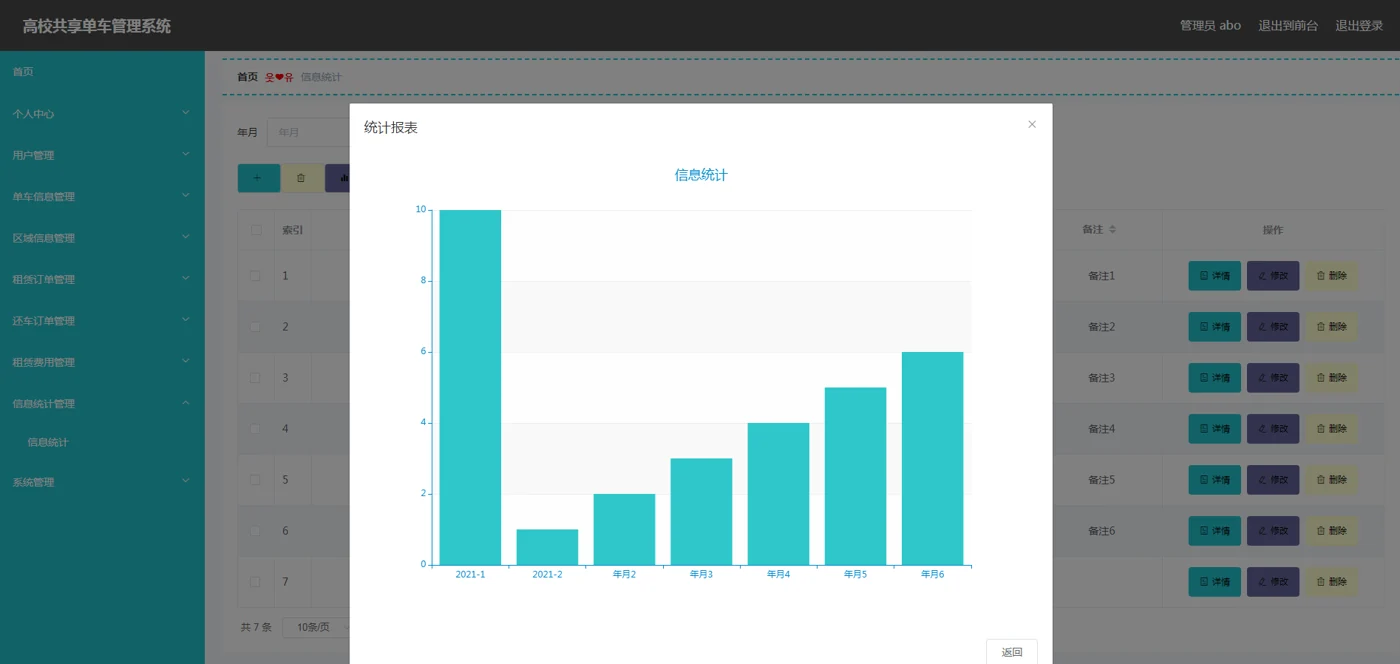Mark the checkbox for row 5

pyautogui.click(x=256, y=479)
